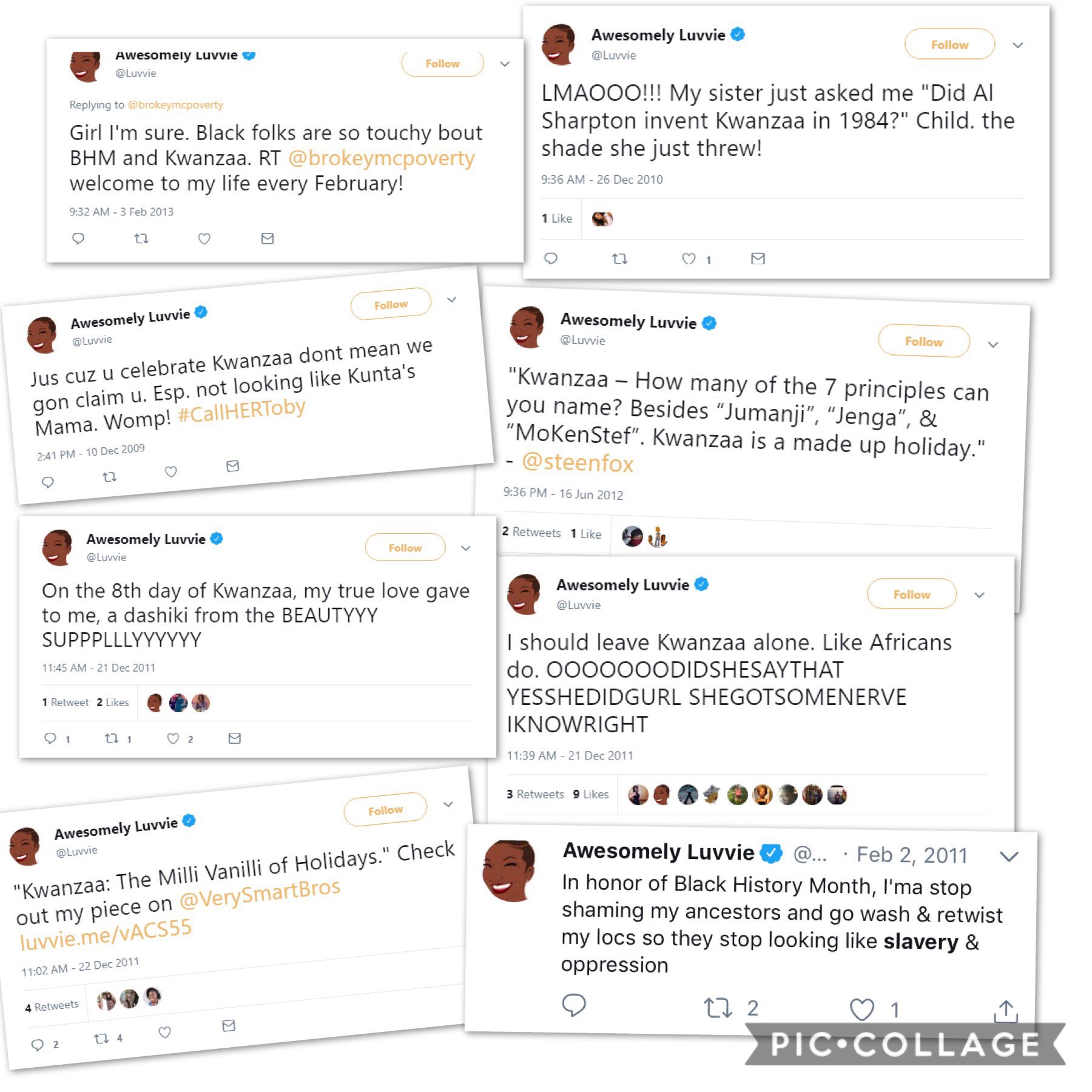The image size is (1092, 1092).
Task: Retweet the Feb 3 2013 reply tweet
Action: (x=141, y=238)
